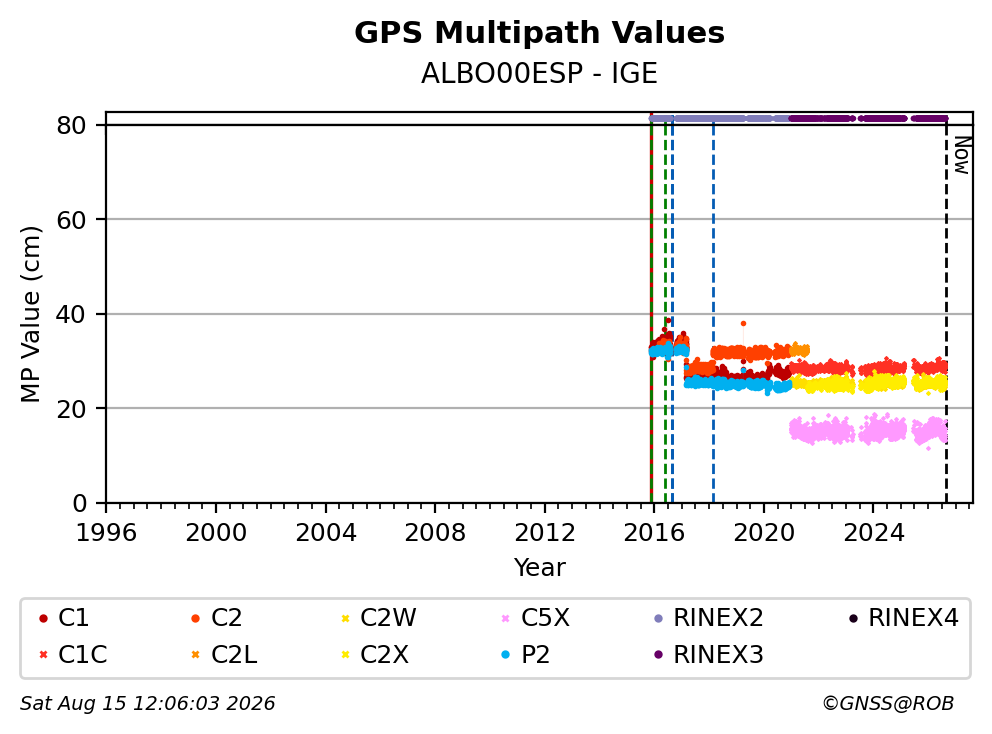This screenshot has width=992, height=734.
Task: Click the Now dashed line label
Action: [x=962, y=155]
